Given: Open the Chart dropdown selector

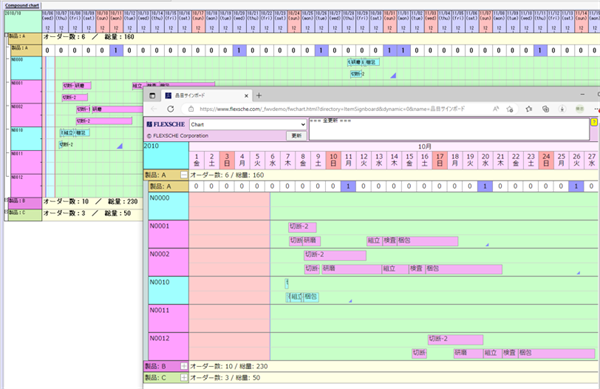Looking at the screenshot, I should [248, 124].
